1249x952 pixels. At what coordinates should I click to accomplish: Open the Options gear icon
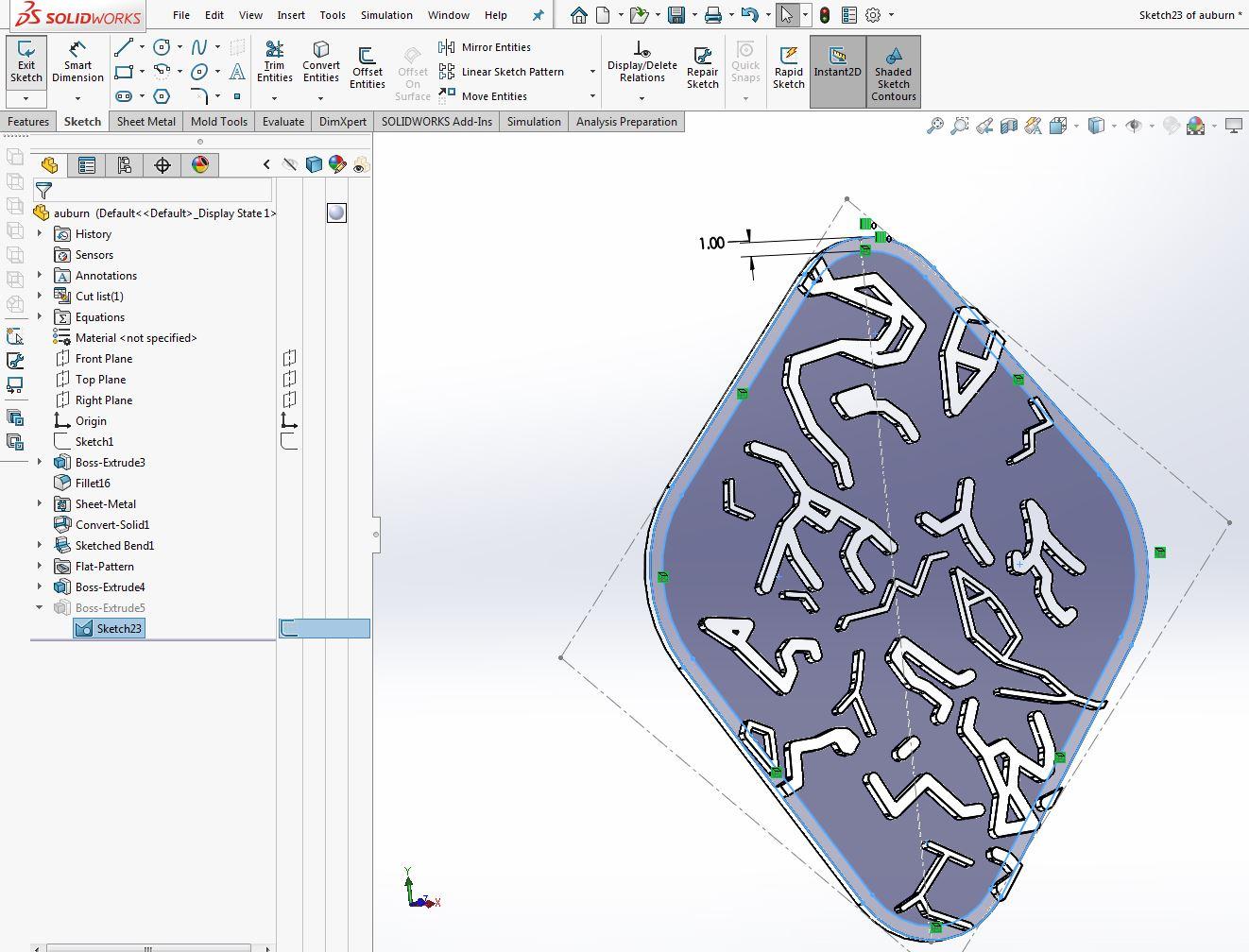[x=873, y=15]
